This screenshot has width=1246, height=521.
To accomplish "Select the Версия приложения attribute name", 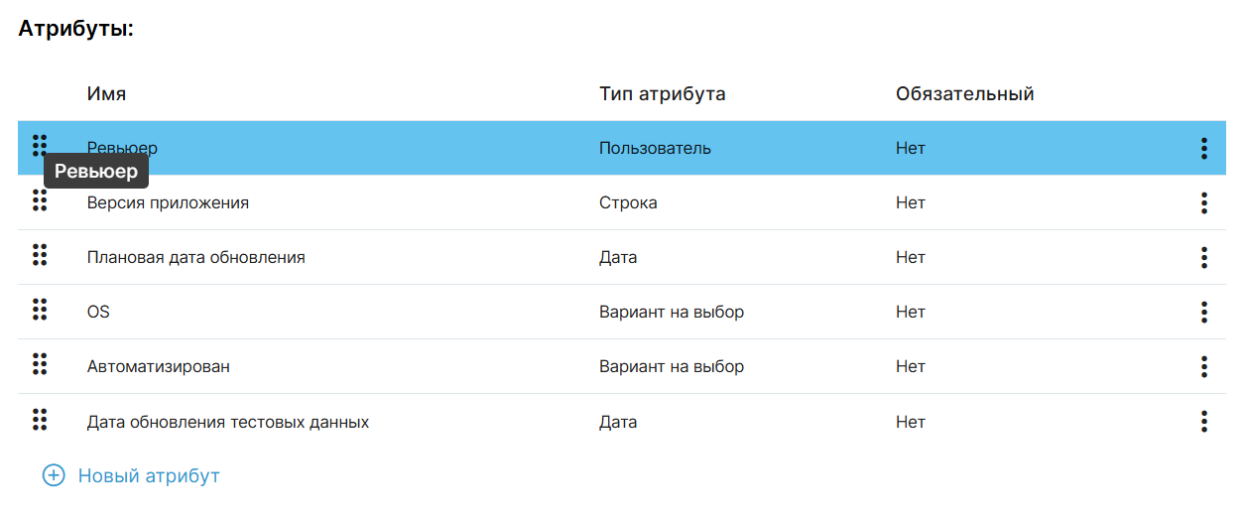I will coord(168,203).
